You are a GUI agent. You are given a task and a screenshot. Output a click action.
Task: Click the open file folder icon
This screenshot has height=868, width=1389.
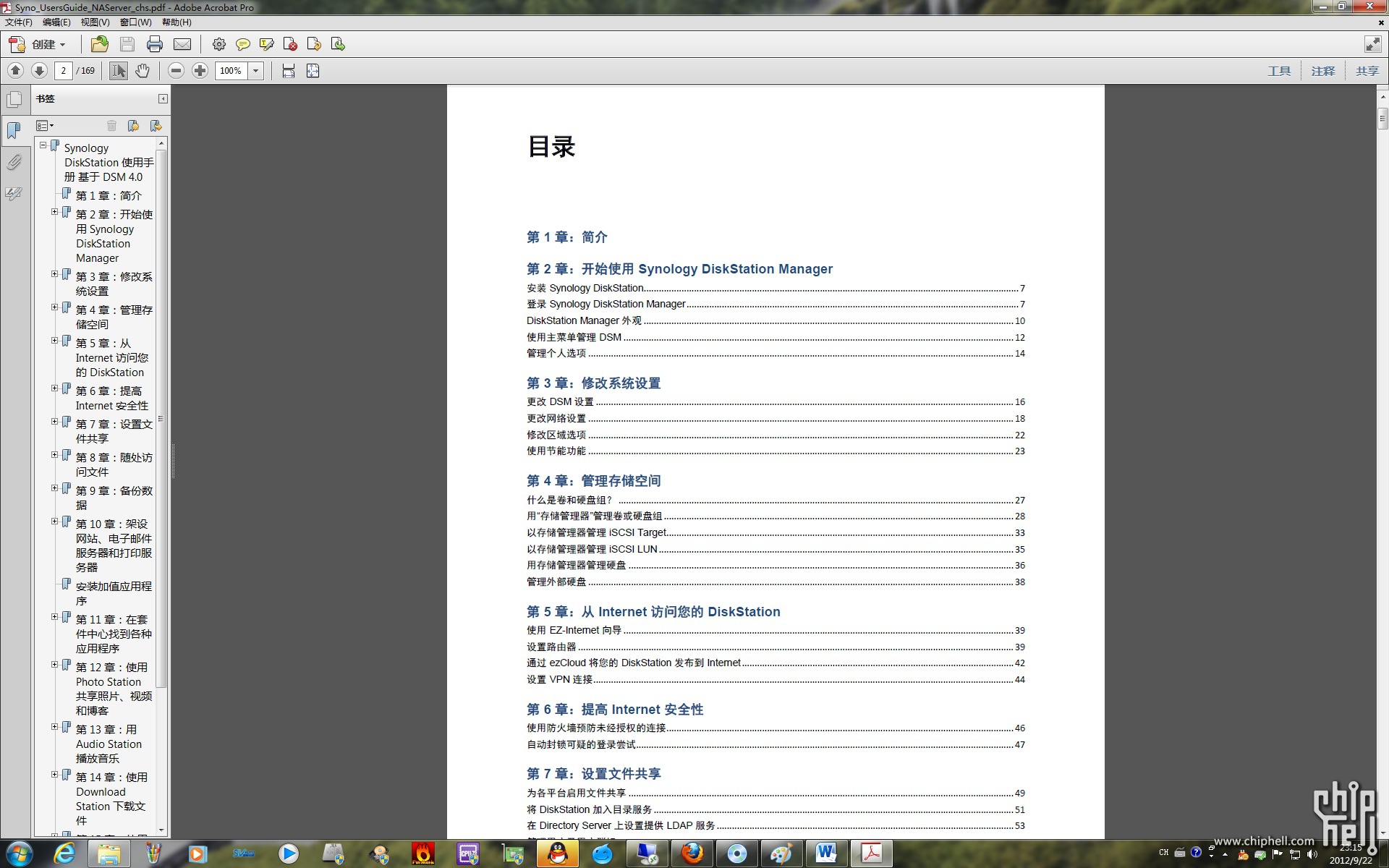tap(100, 45)
